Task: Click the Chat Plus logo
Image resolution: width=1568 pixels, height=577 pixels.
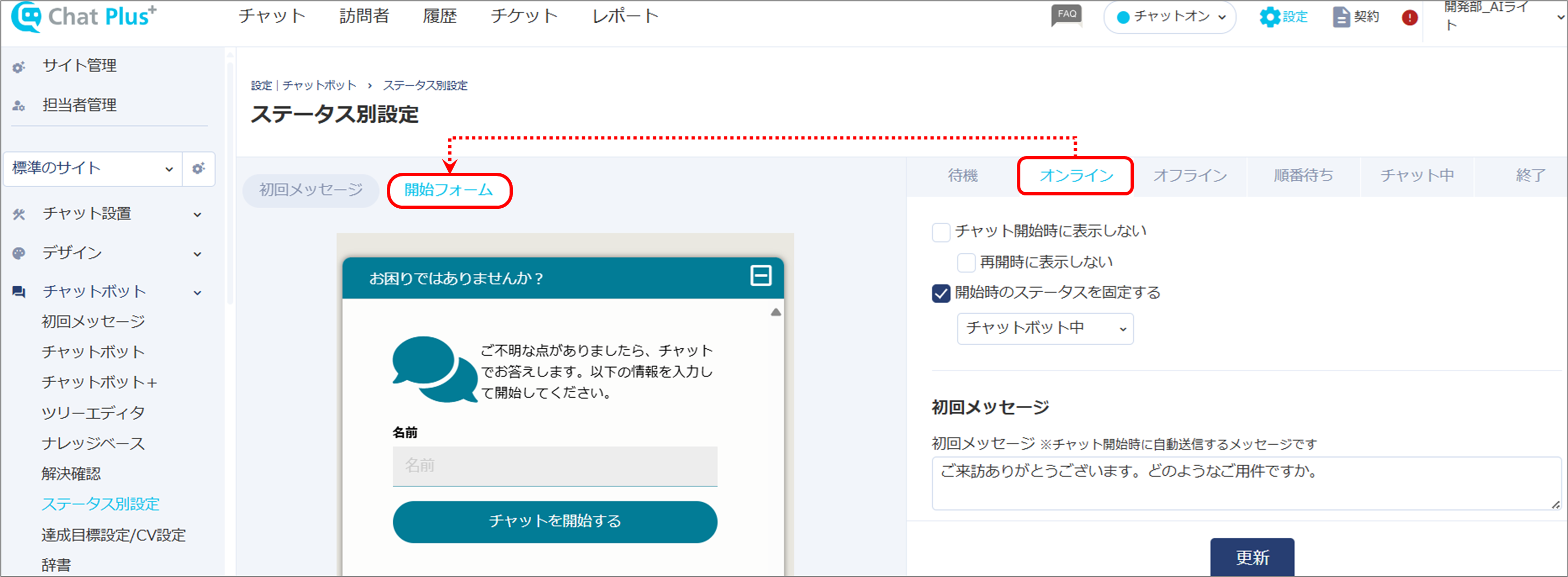Action: coord(84,17)
